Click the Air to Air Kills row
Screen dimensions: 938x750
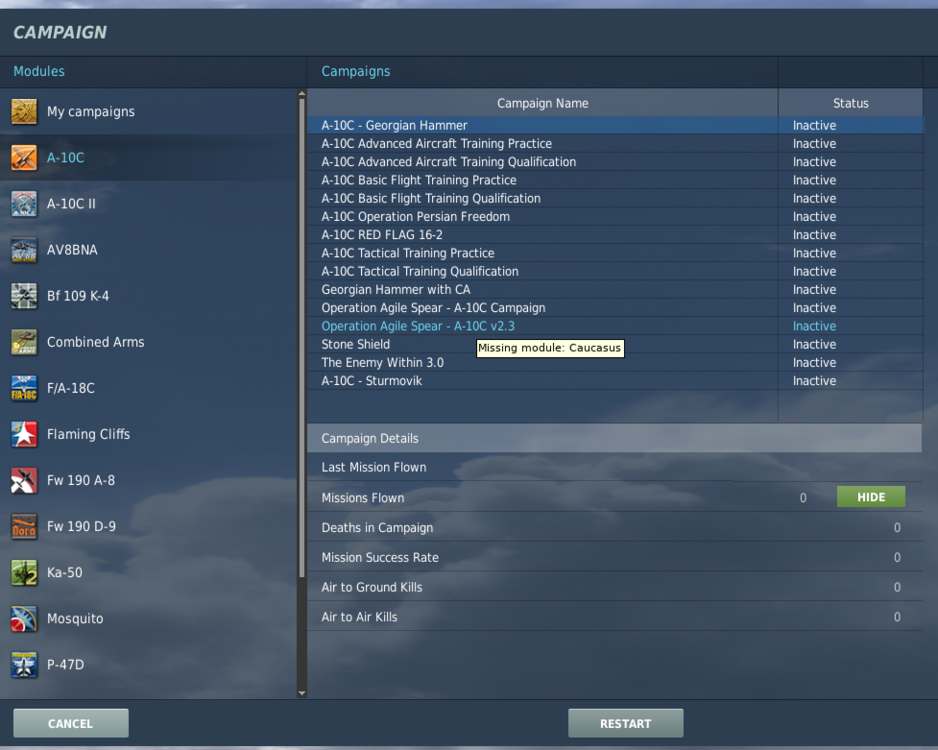click(614, 617)
